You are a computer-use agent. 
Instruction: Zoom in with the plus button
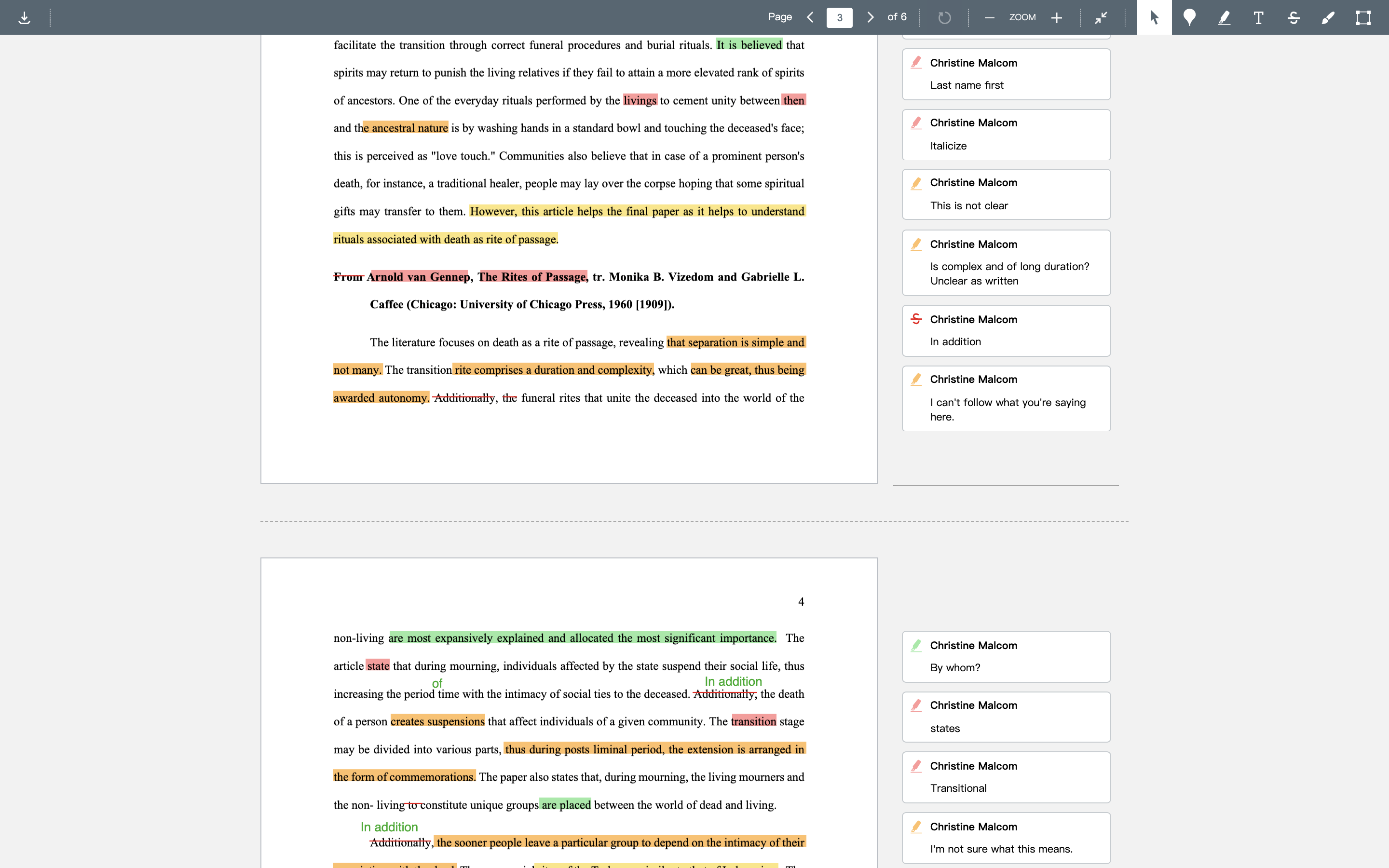(x=1056, y=18)
